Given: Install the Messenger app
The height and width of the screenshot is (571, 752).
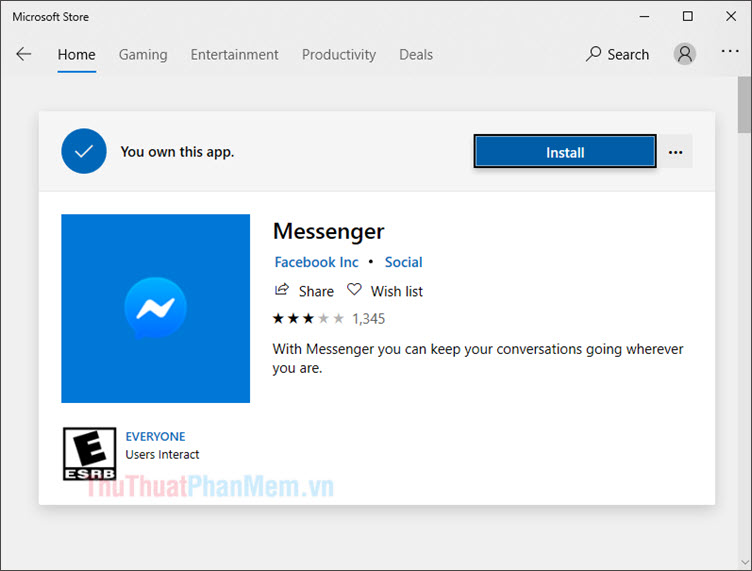Looking at the screenshot, I should 565,151.
